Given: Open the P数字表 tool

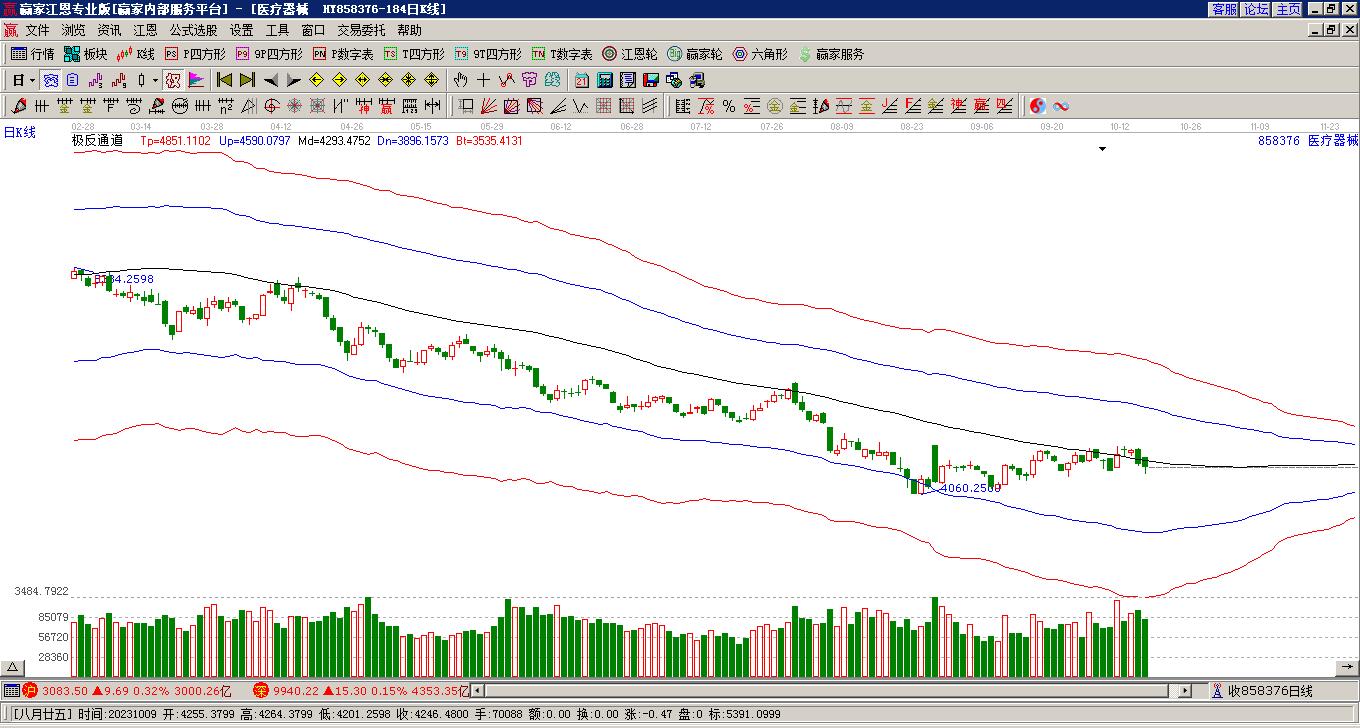Looking at the screenshot, I should tap(343, 54).
